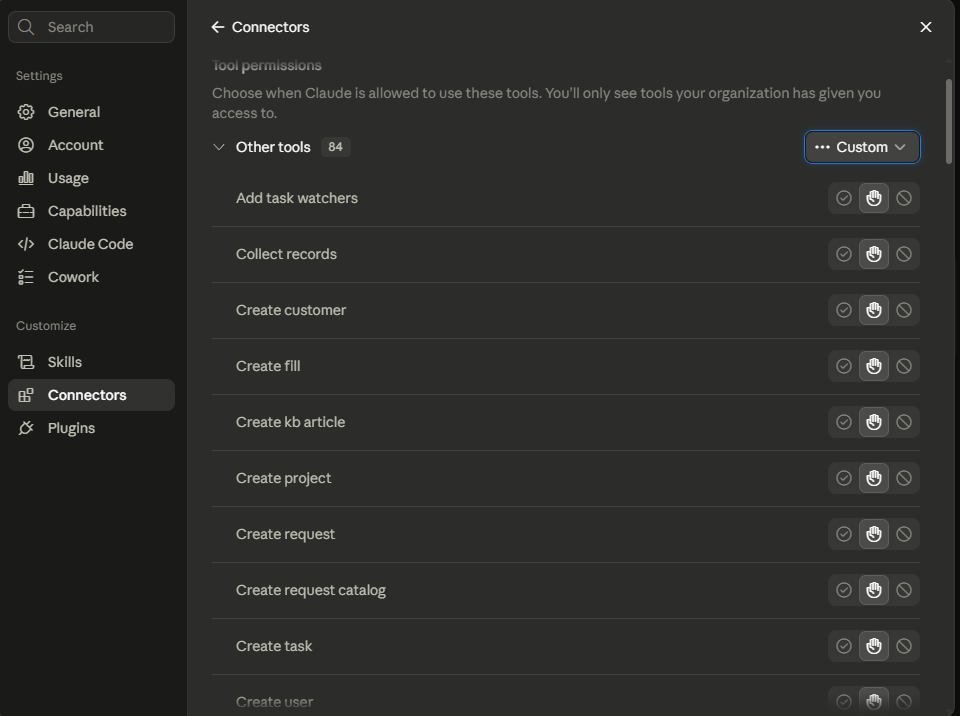Click the settings Search field
Image resolution: width=960 pixels, height=716 pixels.
91,27
